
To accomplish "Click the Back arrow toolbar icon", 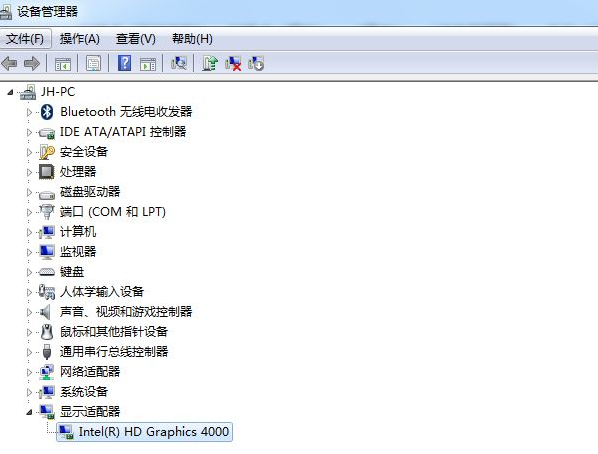I will (x=9, y=63).
